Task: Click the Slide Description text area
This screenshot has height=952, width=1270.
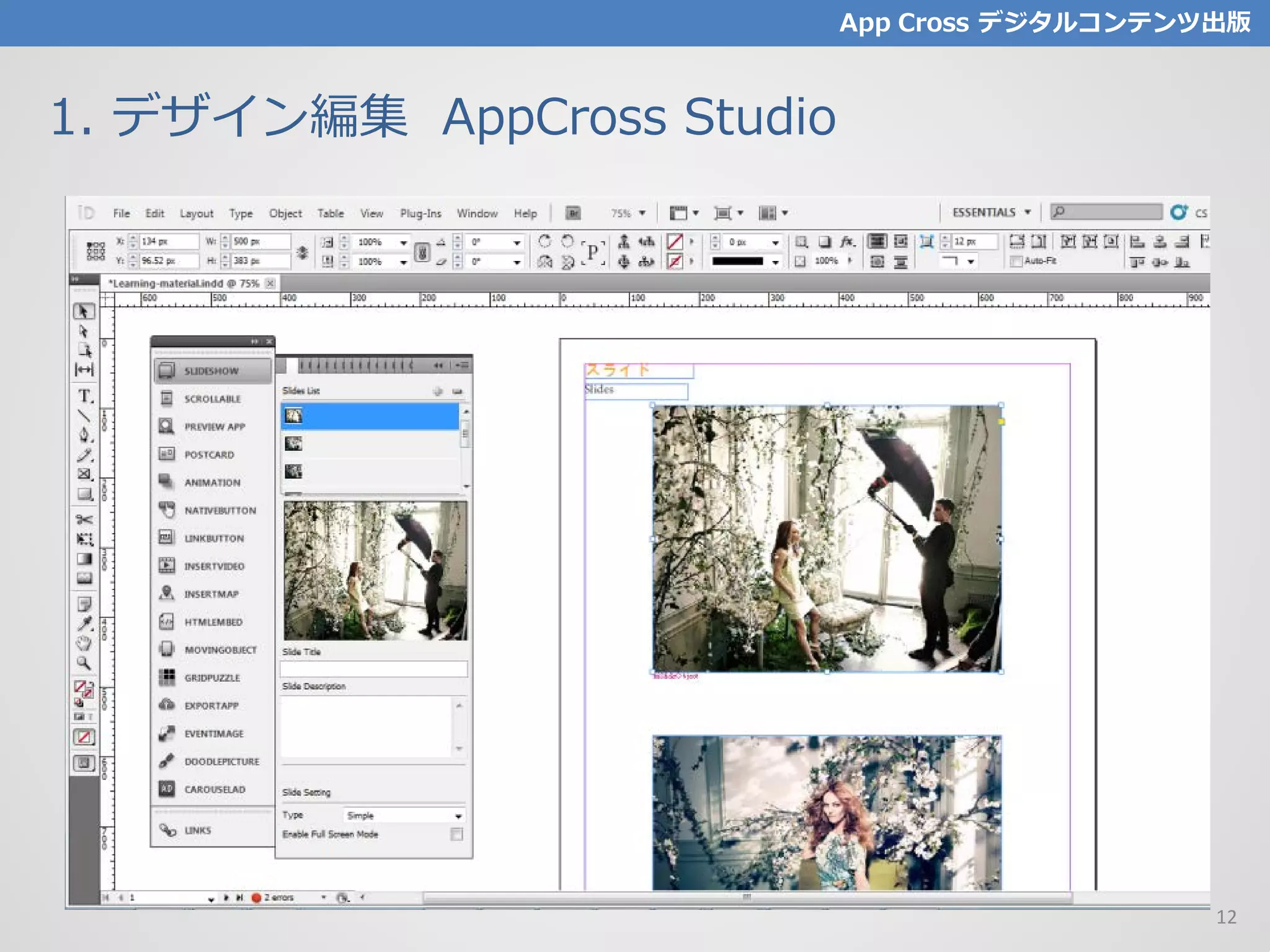Action: (x=367, y=726)
